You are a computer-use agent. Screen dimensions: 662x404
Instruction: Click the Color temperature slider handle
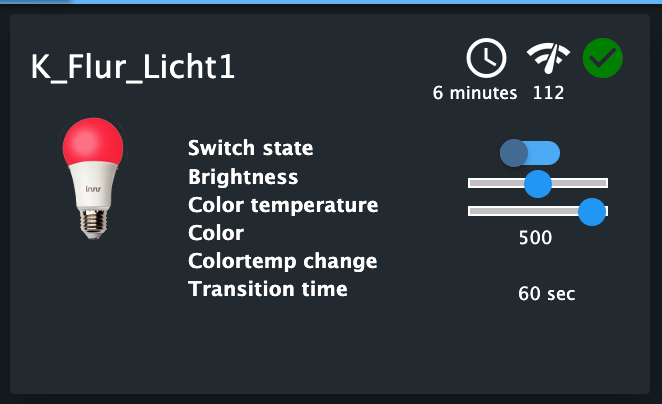coord(592,211)
